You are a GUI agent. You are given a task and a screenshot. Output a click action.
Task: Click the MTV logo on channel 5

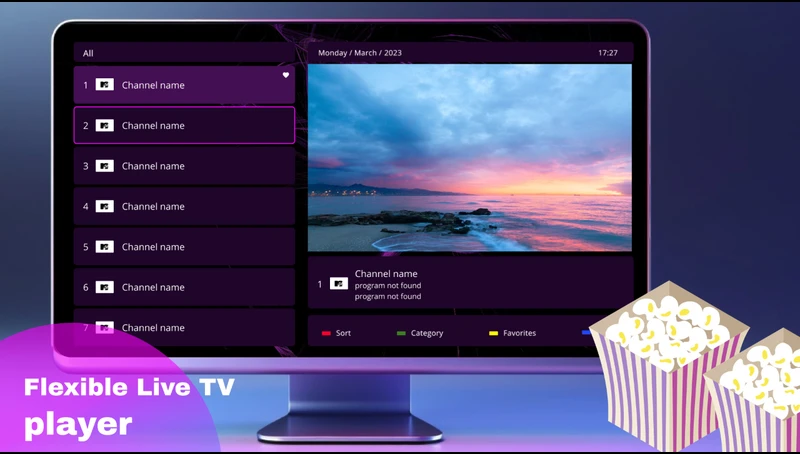point(105,246)
